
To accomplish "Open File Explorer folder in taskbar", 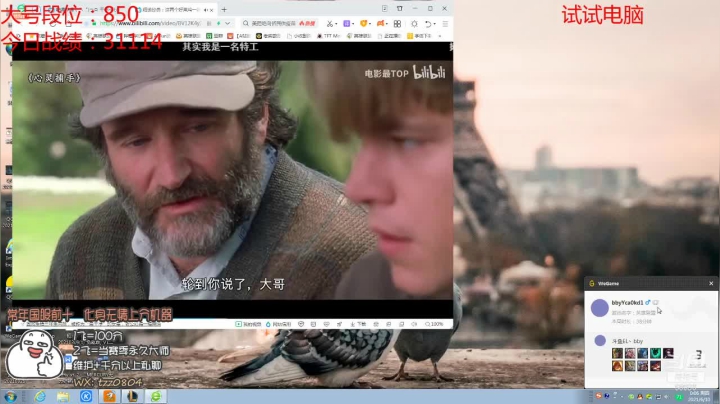I will [x=63, y=396].
